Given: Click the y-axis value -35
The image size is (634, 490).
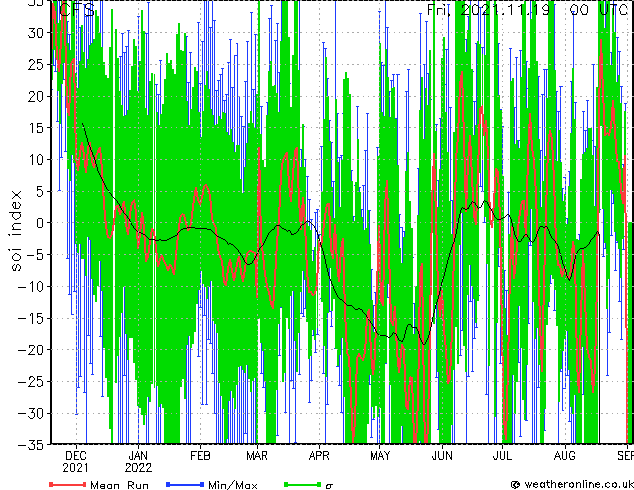Looking at the screenshot, I should (x=32, y=445).
